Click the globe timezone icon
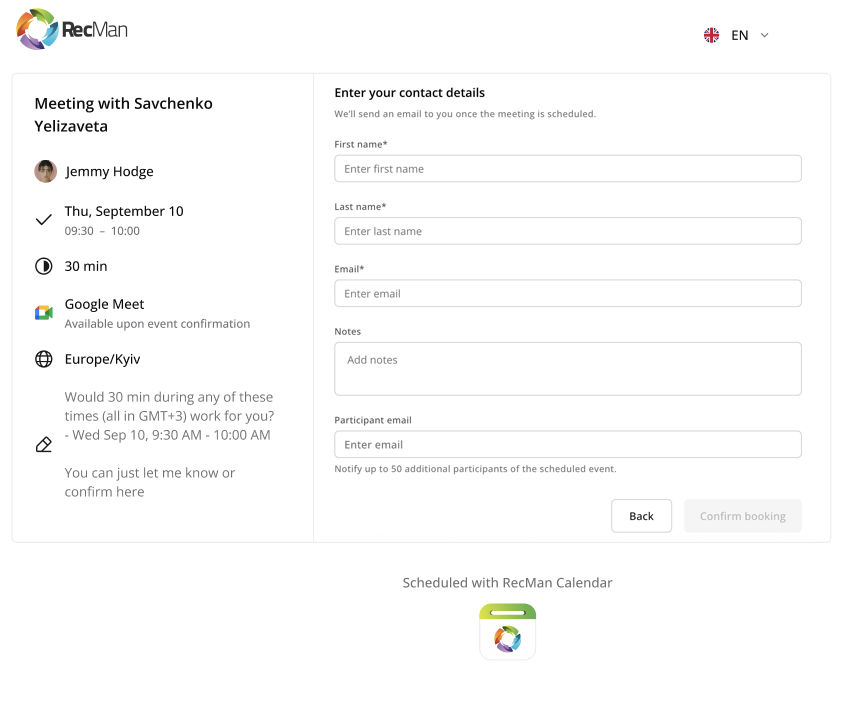Viewport: 842px width, 702px height. pyautogui.click(x=44, y=359)
